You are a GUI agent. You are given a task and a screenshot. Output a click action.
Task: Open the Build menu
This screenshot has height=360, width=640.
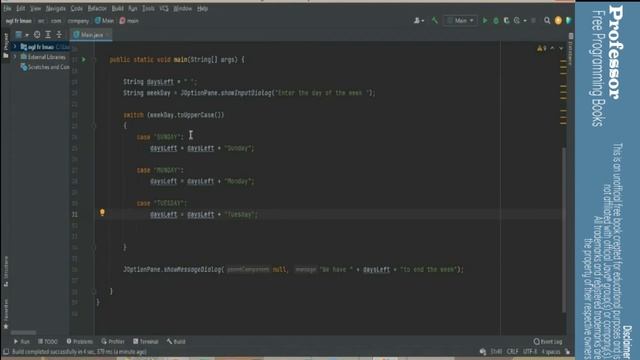pos(118,8)
